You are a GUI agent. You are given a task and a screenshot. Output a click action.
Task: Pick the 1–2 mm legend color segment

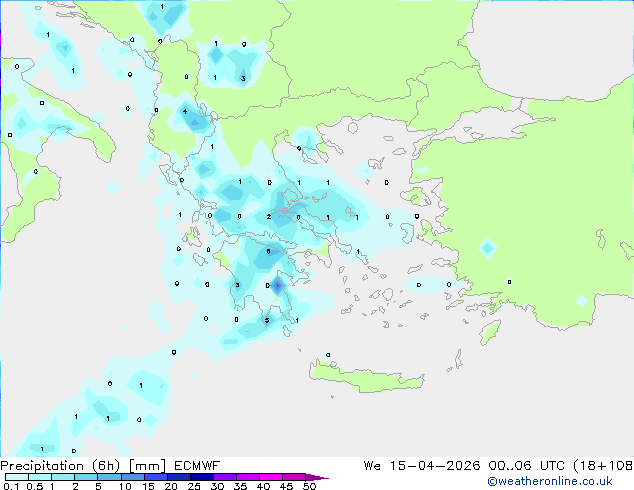click(x=63, y=477)
